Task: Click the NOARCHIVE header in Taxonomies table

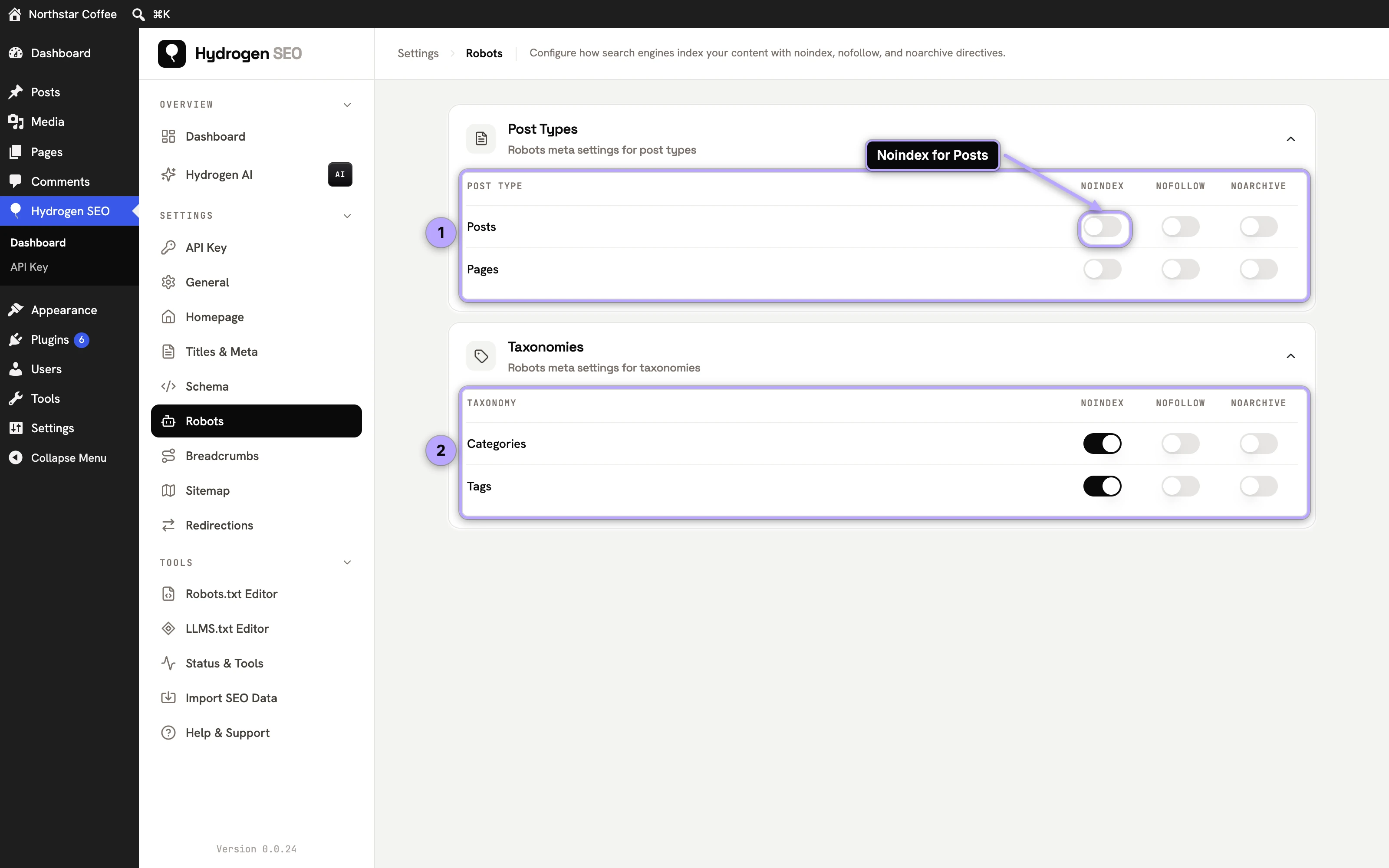Action: (x=1258, y=403)
